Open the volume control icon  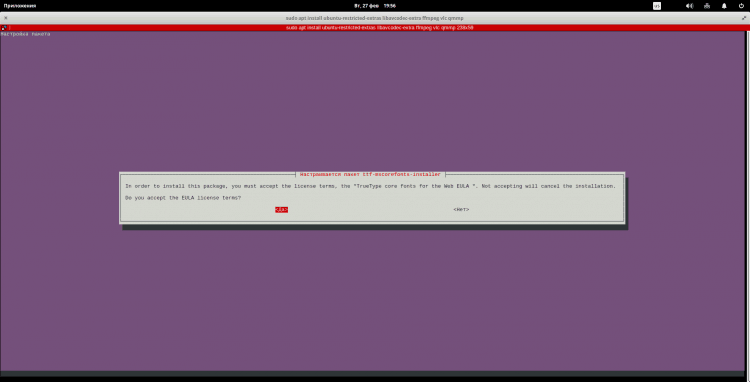(x=689, y=6)
